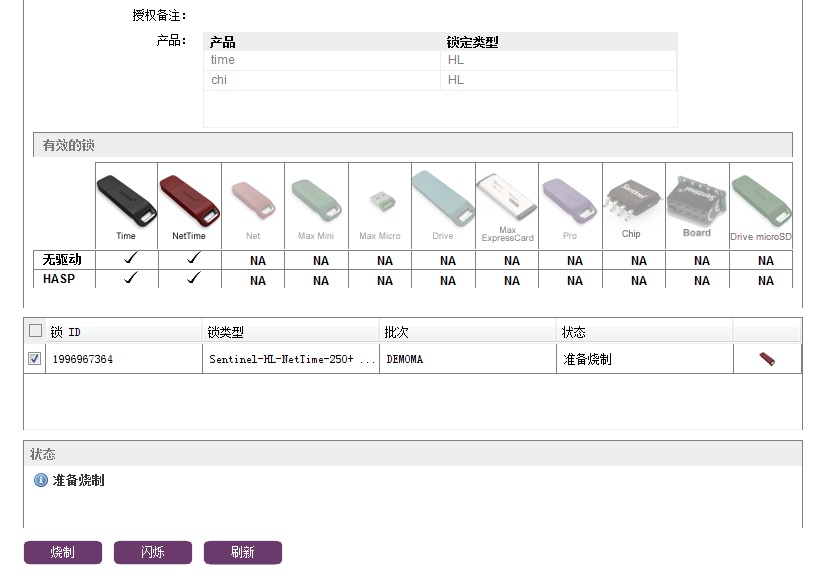The width and height of the screenshot is (820, 577).
Task: Click the Drive microSD key icon
Action: click(x=761, y=201)
